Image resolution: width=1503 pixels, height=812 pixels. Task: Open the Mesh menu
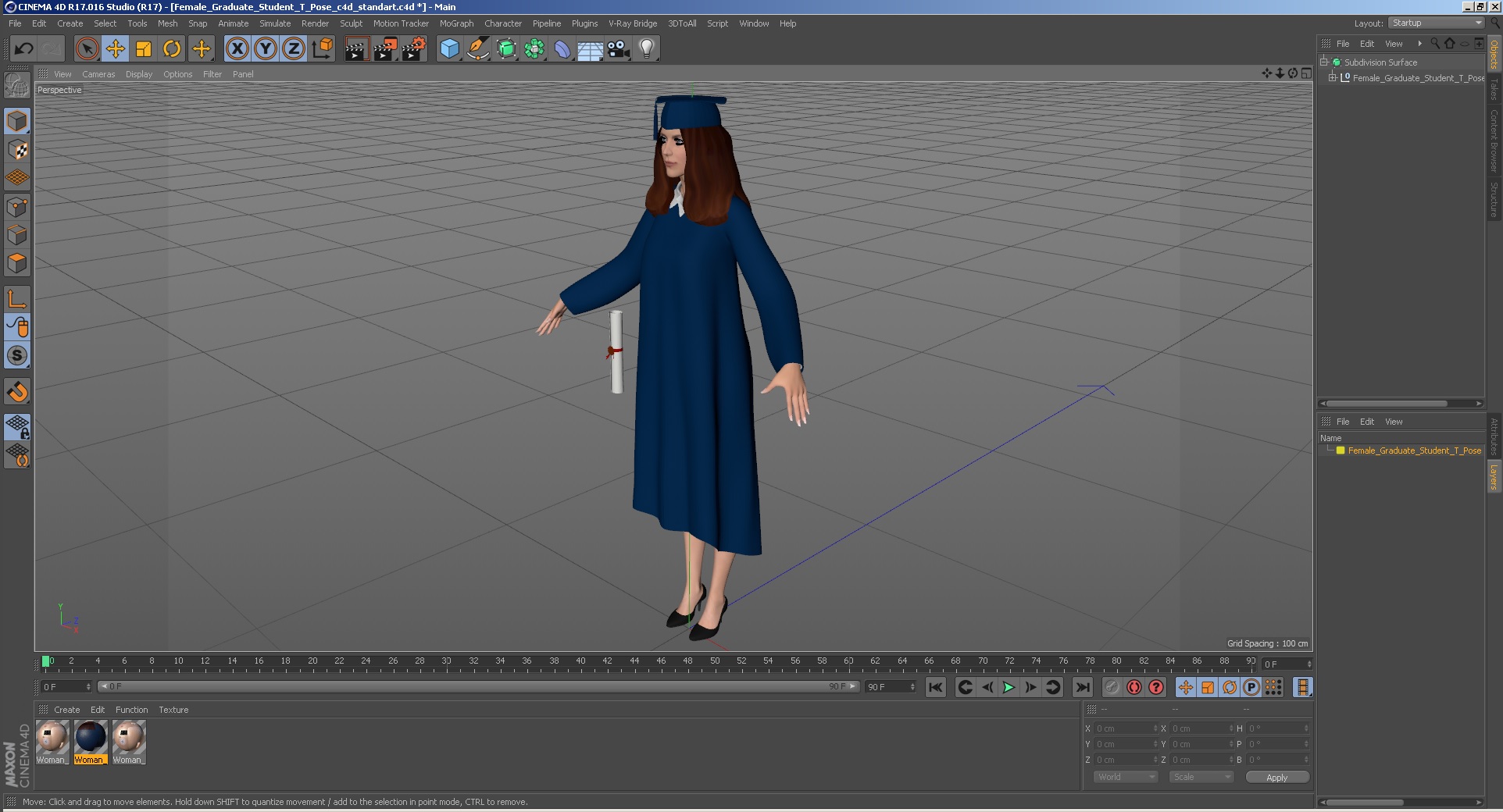tap(167, 23)
